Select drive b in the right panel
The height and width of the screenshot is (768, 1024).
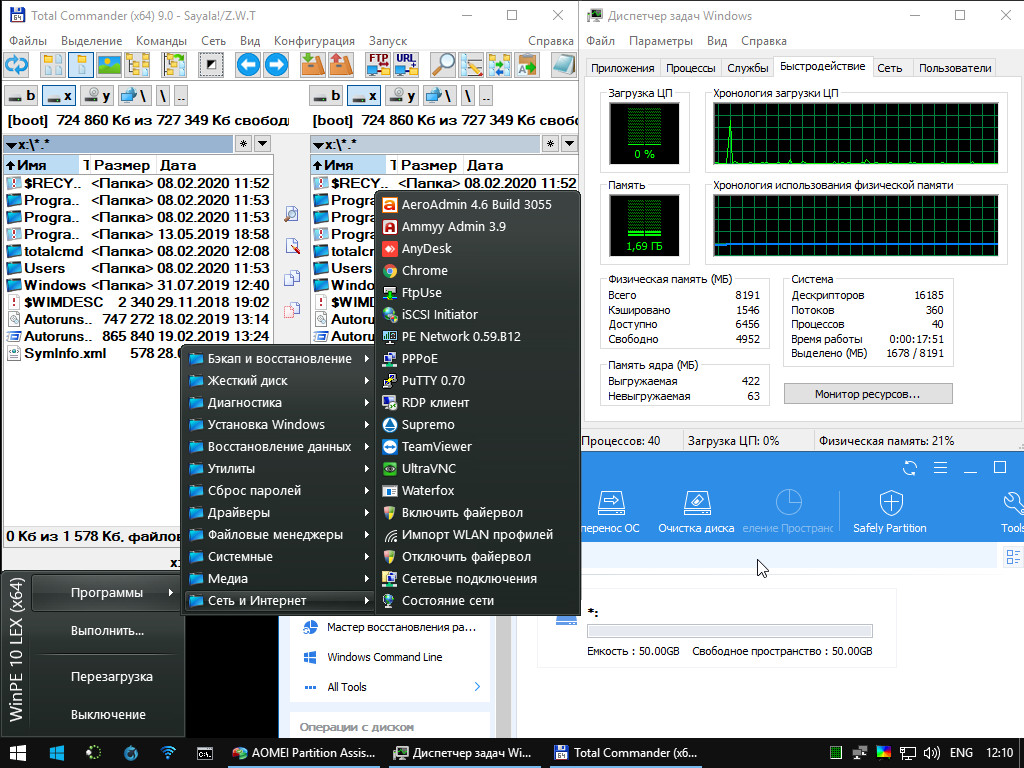[x=329, y=96]
